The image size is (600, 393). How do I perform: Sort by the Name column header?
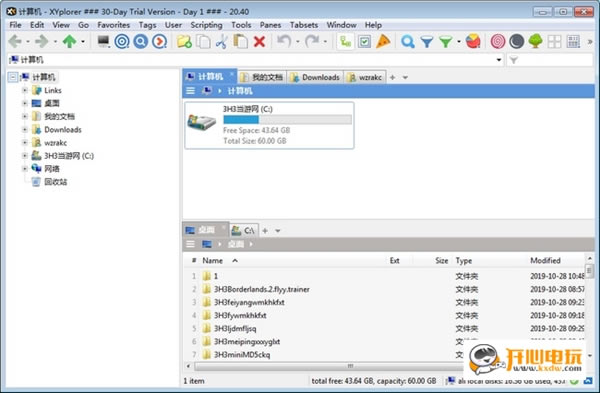click(x=212, y=261)
